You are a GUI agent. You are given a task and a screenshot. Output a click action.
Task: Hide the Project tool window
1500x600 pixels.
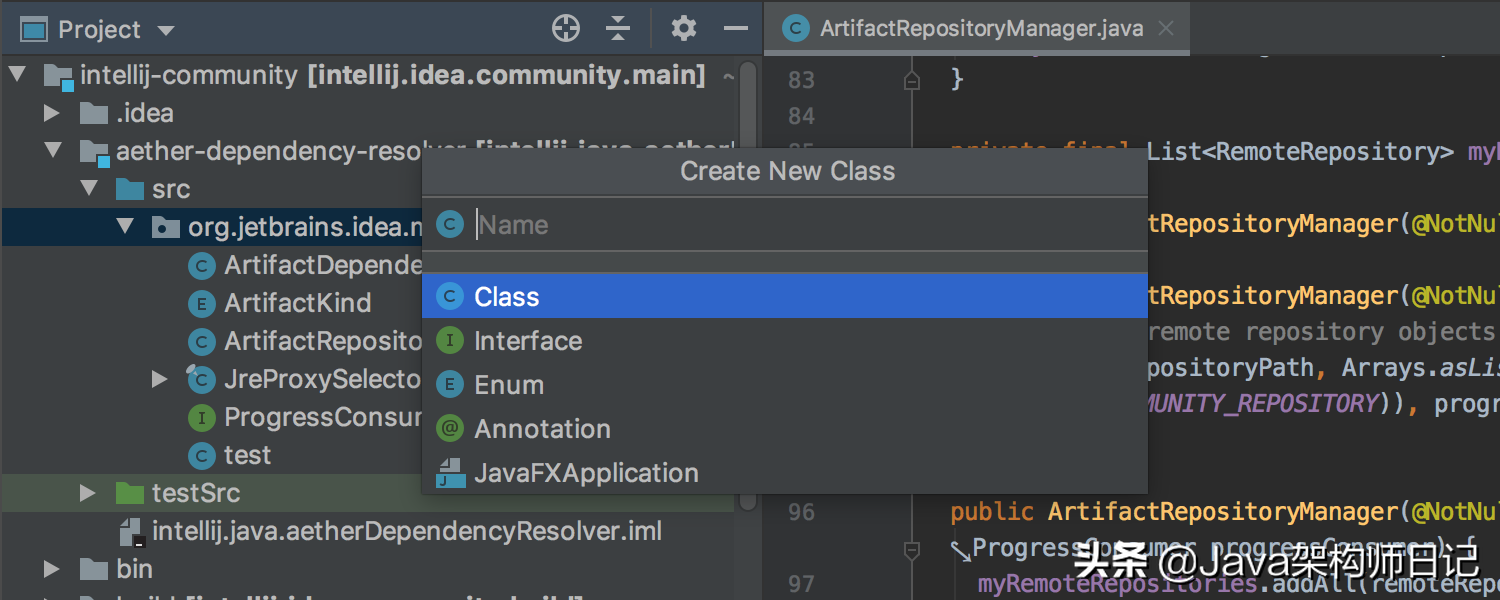736,29
